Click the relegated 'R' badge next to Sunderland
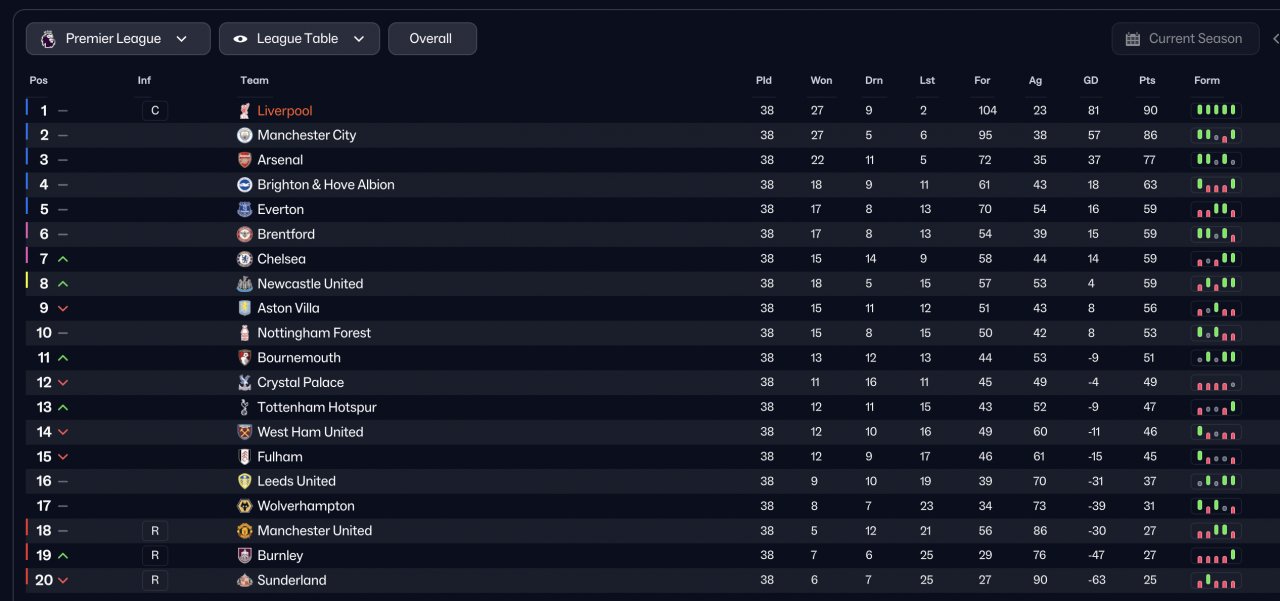Viewport: 1280px width, 601px height. (x=155, y=580)
